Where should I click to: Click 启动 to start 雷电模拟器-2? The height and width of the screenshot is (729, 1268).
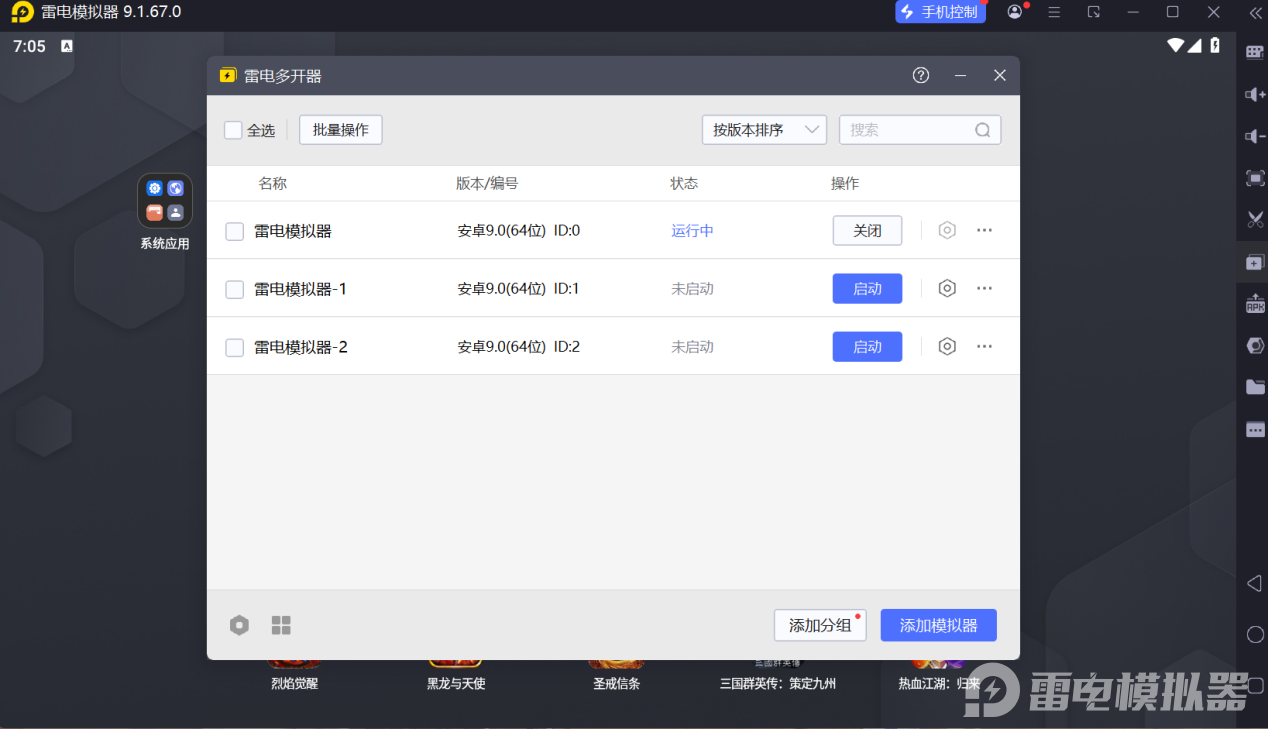pyautogui.click(x=866, y=346)
